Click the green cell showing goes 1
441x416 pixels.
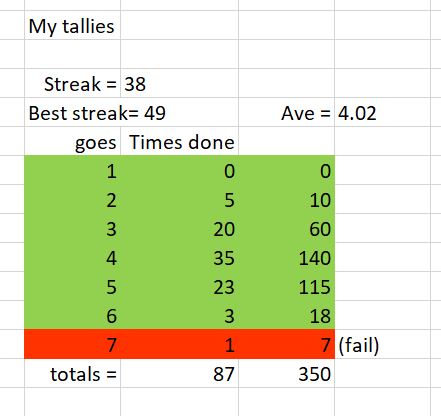coord(72,170)
